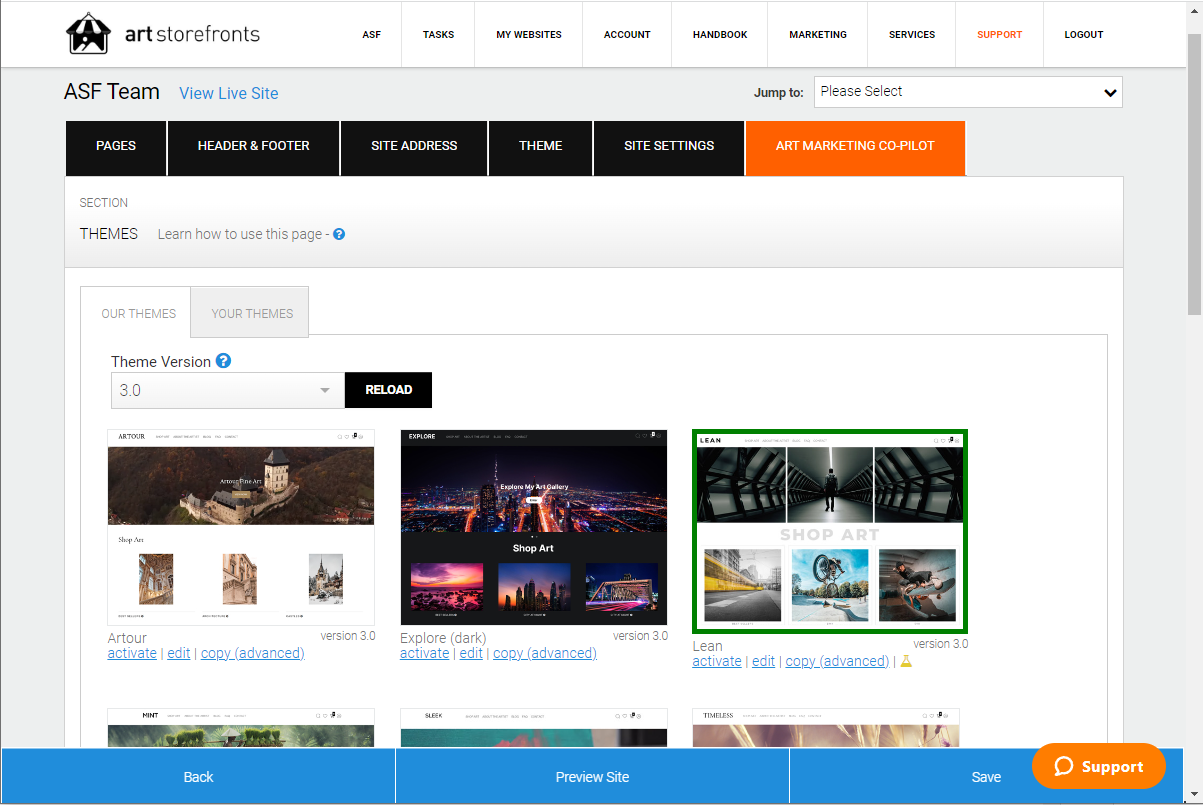Click the Preview Site button
1203x805 pixels.
click(592, 777)
